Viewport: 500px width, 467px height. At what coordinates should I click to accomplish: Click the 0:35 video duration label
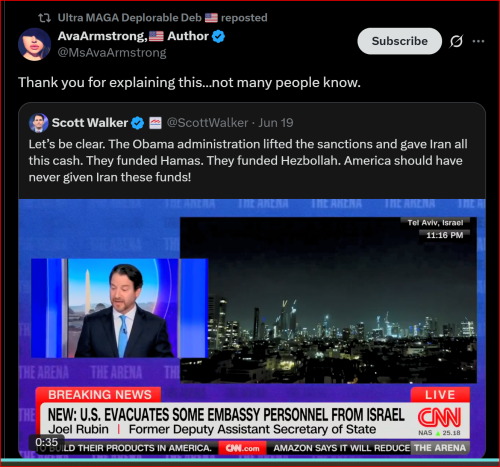point(47,442)
